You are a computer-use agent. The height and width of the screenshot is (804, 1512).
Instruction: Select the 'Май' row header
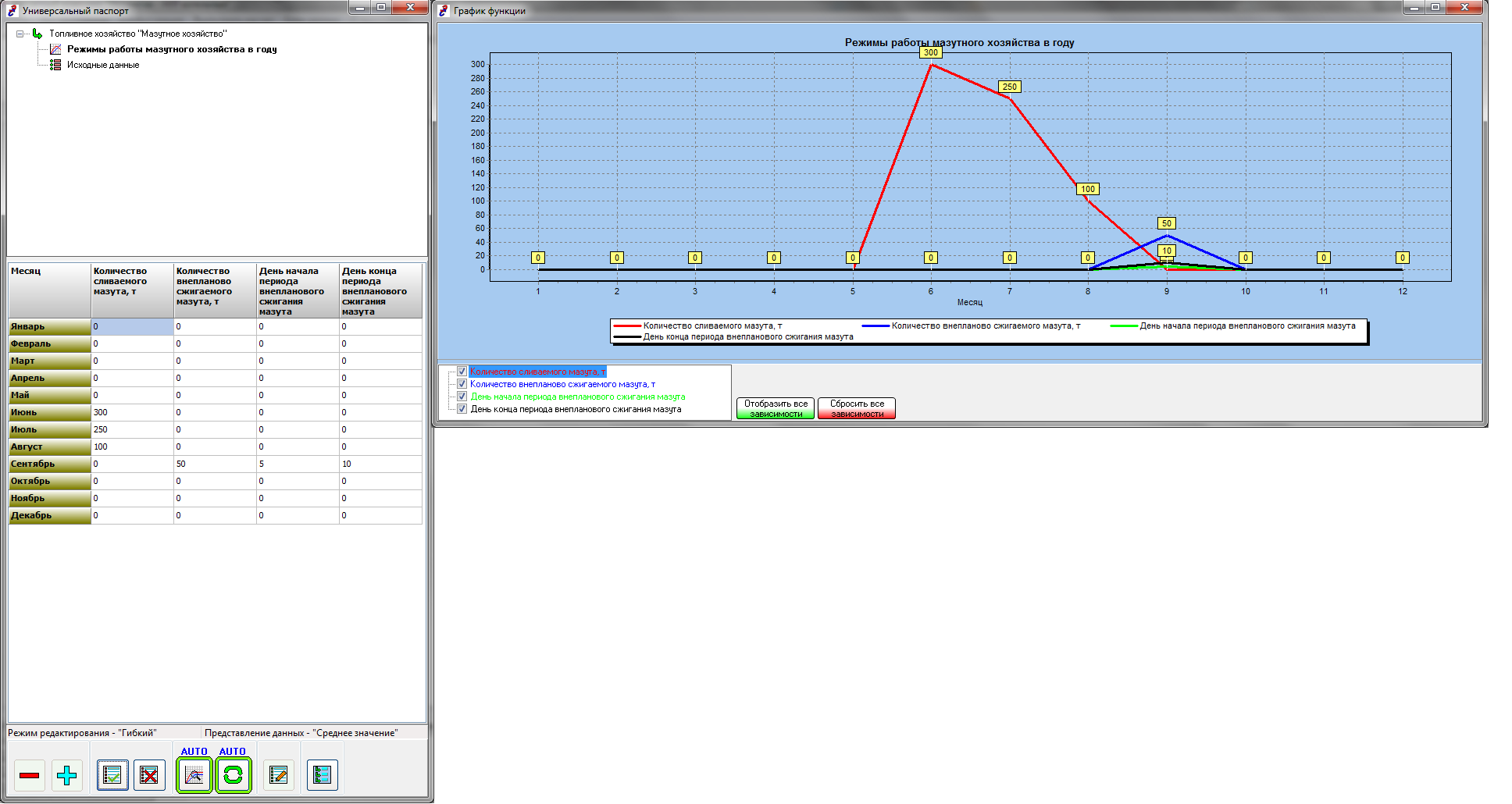coord(49,395)
